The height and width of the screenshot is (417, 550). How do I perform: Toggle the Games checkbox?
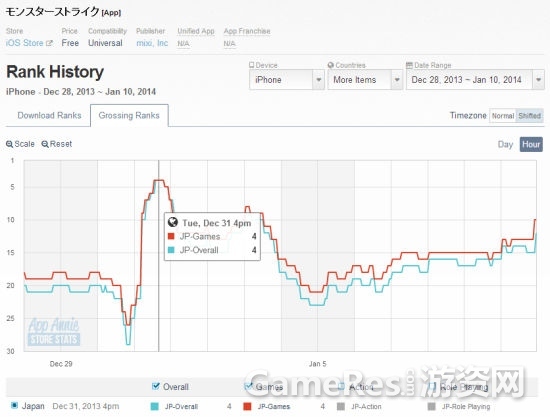248,386
